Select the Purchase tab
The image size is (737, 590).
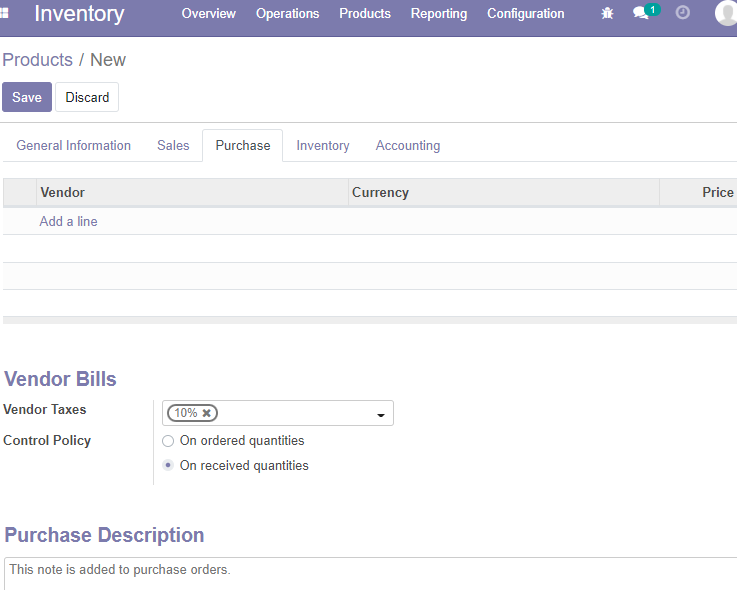tap(243, 146)
